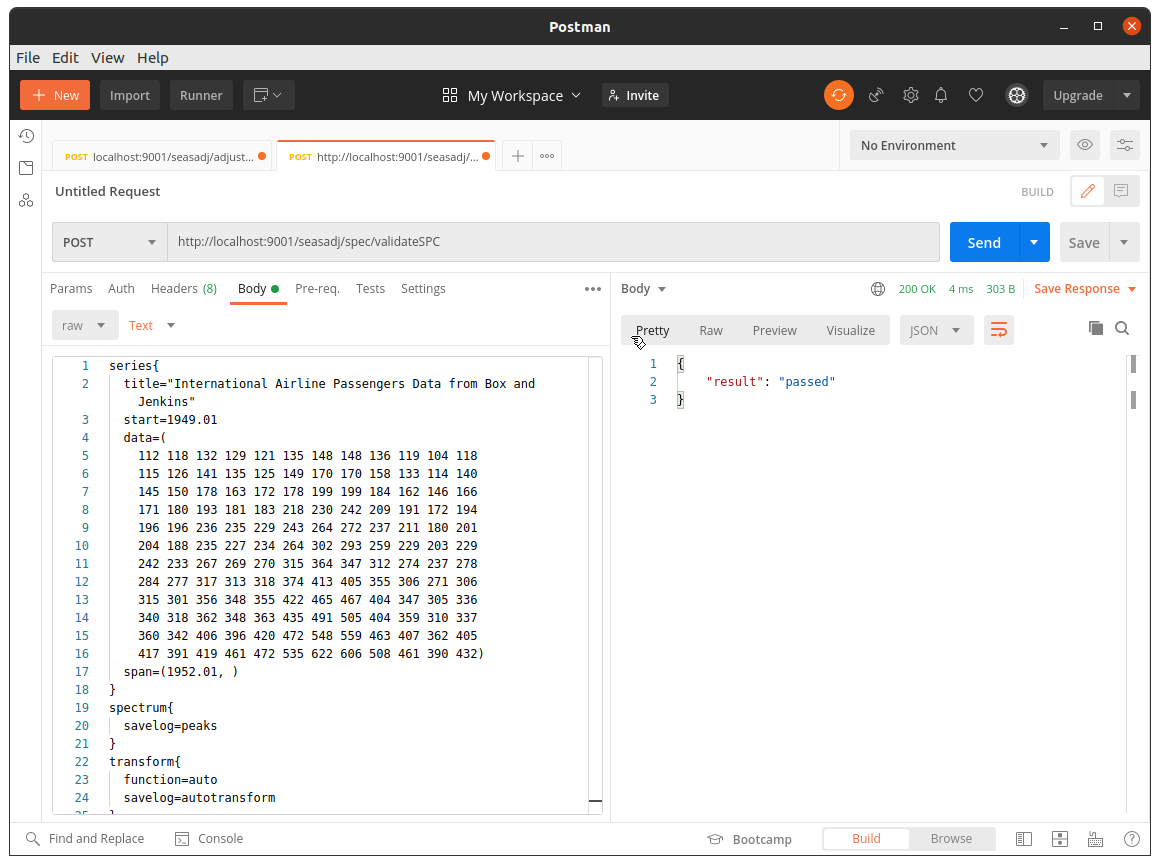This screenshot has width=1160, height=865.
Task: Open Find and Replace
Action: tap(85, 838)
